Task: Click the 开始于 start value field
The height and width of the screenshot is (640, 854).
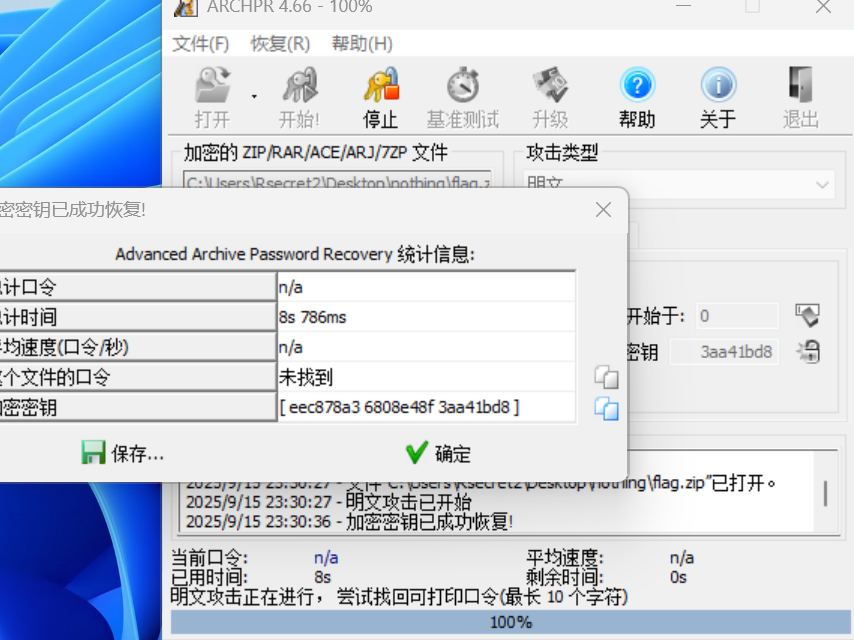Action: pos(737,316)
